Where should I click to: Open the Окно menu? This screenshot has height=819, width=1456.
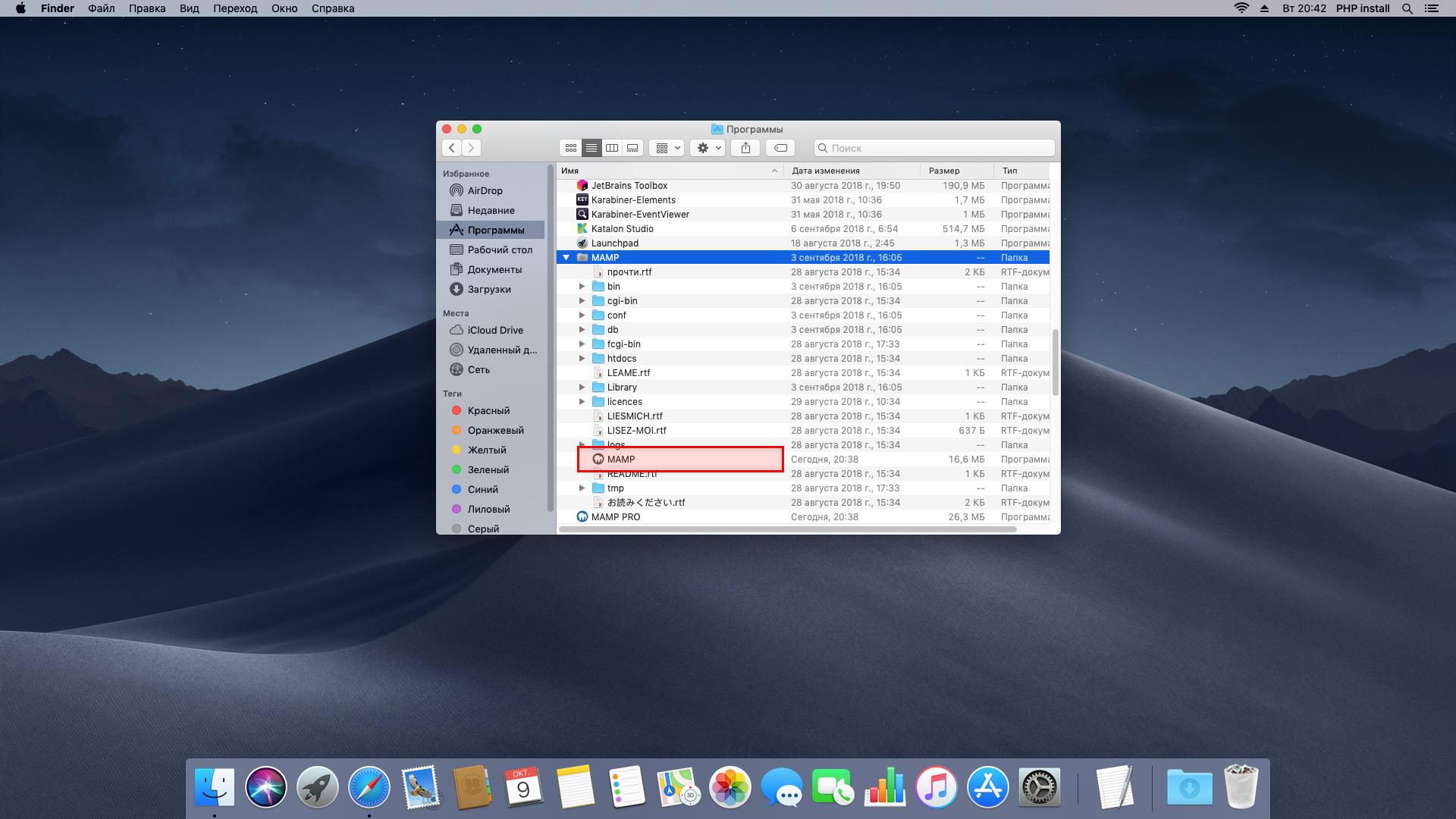(284, 8)
